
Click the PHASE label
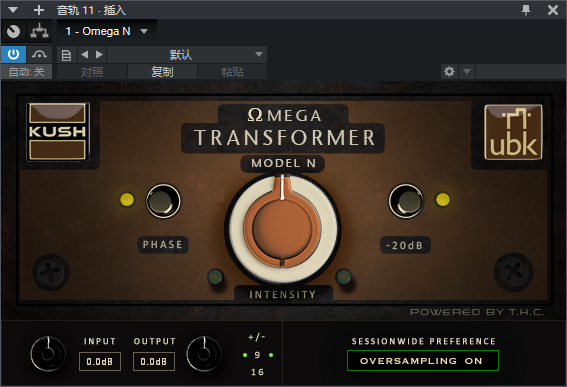163,245
